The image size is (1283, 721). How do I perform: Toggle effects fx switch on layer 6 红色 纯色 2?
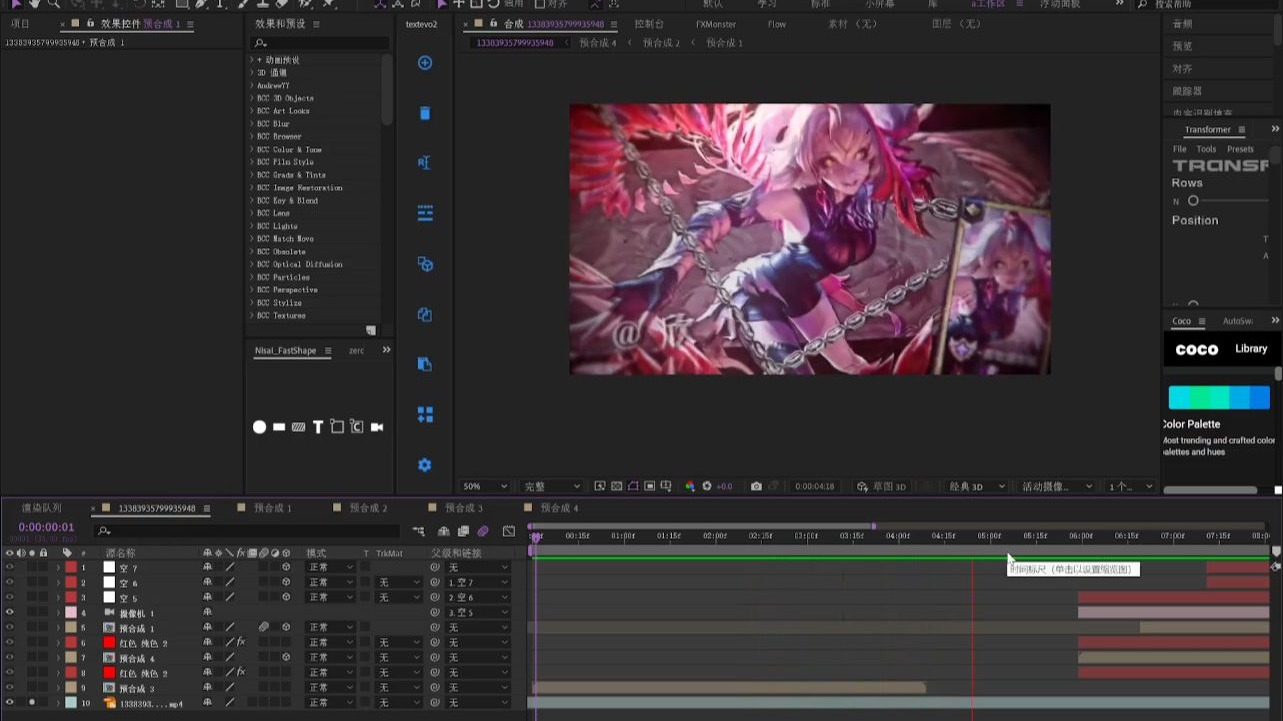point(240,642)
